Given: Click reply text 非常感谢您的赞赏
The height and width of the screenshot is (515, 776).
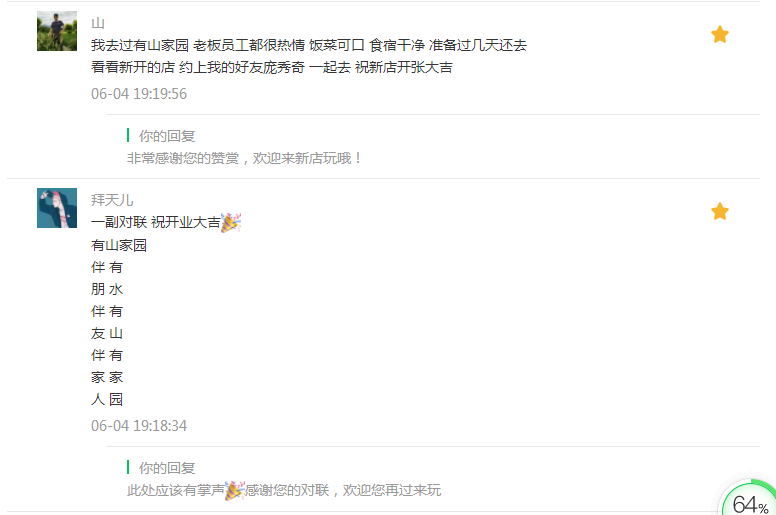Looking at the screenshot, I should pyautogui.click(x=183, y=158).
